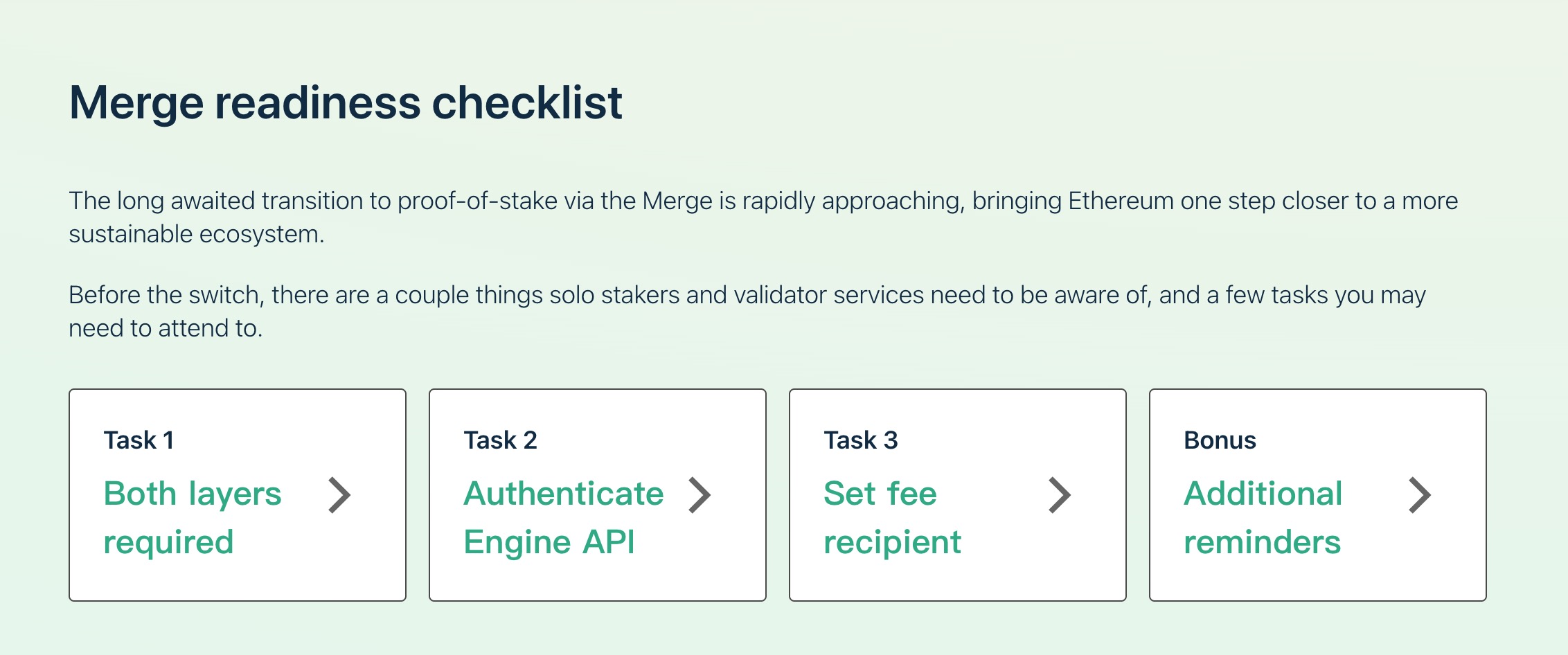Open the first checklist card
This screenshot has width=1568, height=655.
click(x=238, y=495)
